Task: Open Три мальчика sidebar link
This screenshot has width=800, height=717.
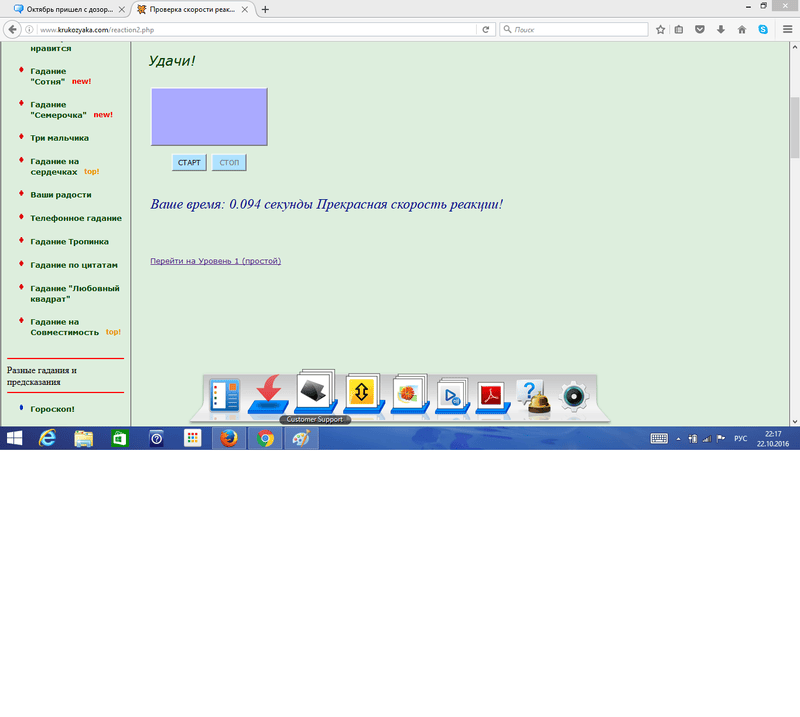Action: coord(59,138)
